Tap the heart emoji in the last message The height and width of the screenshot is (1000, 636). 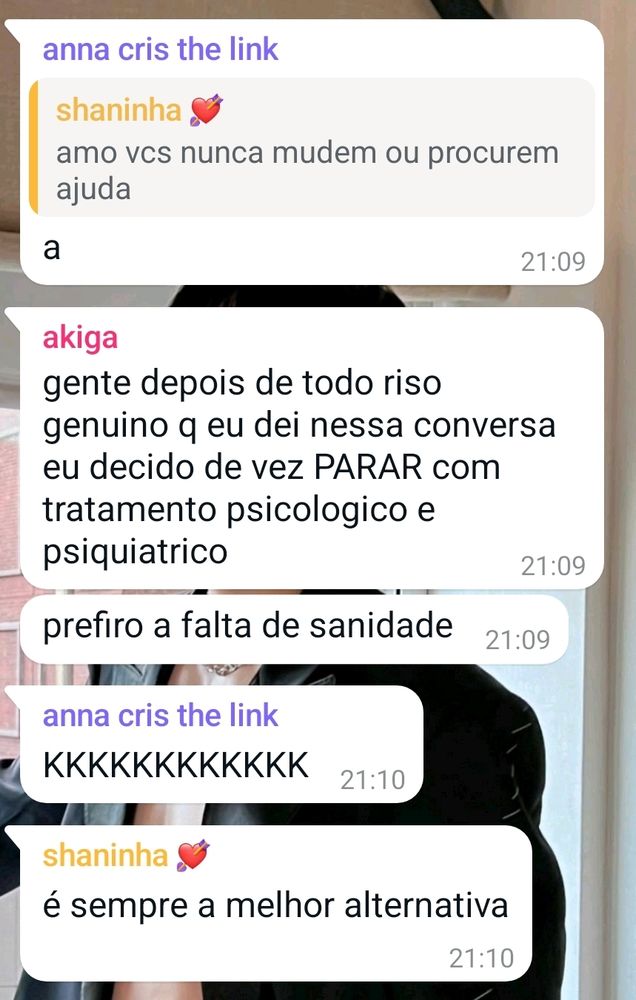(193, 856)
